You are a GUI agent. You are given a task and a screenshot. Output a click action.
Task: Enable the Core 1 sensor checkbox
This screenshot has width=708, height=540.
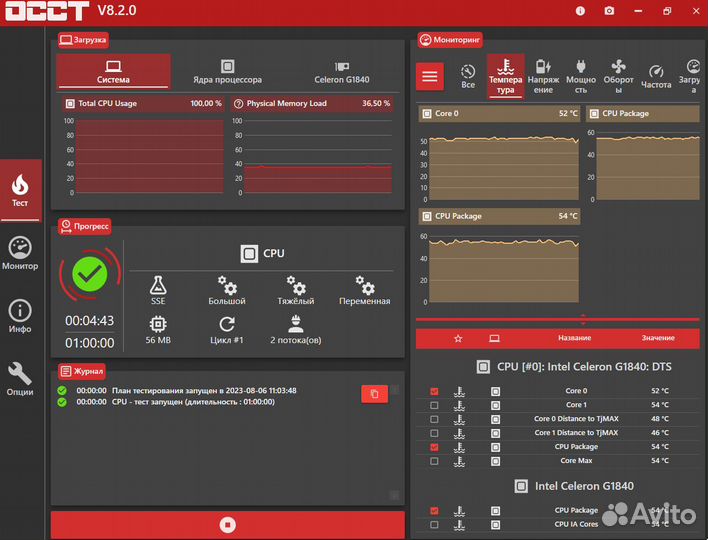tap(434, 405)
